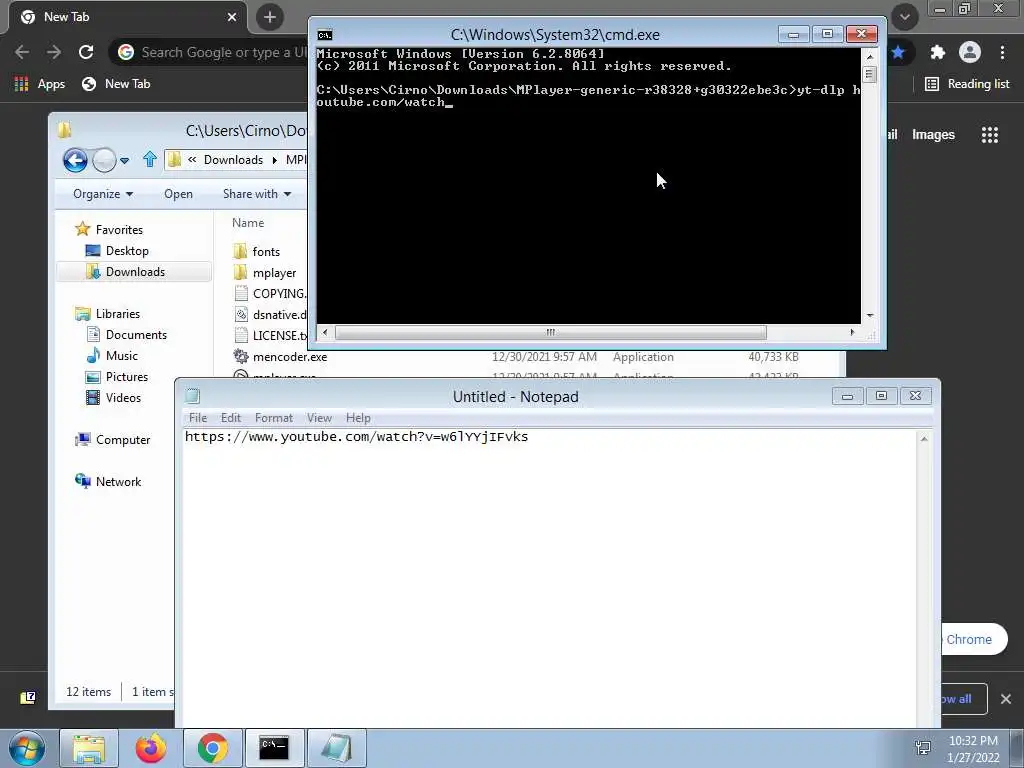The height and width of the screenshot is (768, 1024).
Task: Click the cmd horizontal scrollbar thumb
Action: point(551,332)
